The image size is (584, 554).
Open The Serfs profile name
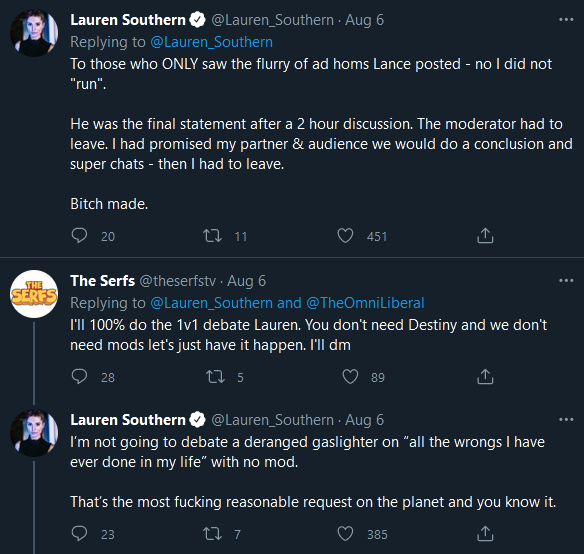tap(102, 281)
